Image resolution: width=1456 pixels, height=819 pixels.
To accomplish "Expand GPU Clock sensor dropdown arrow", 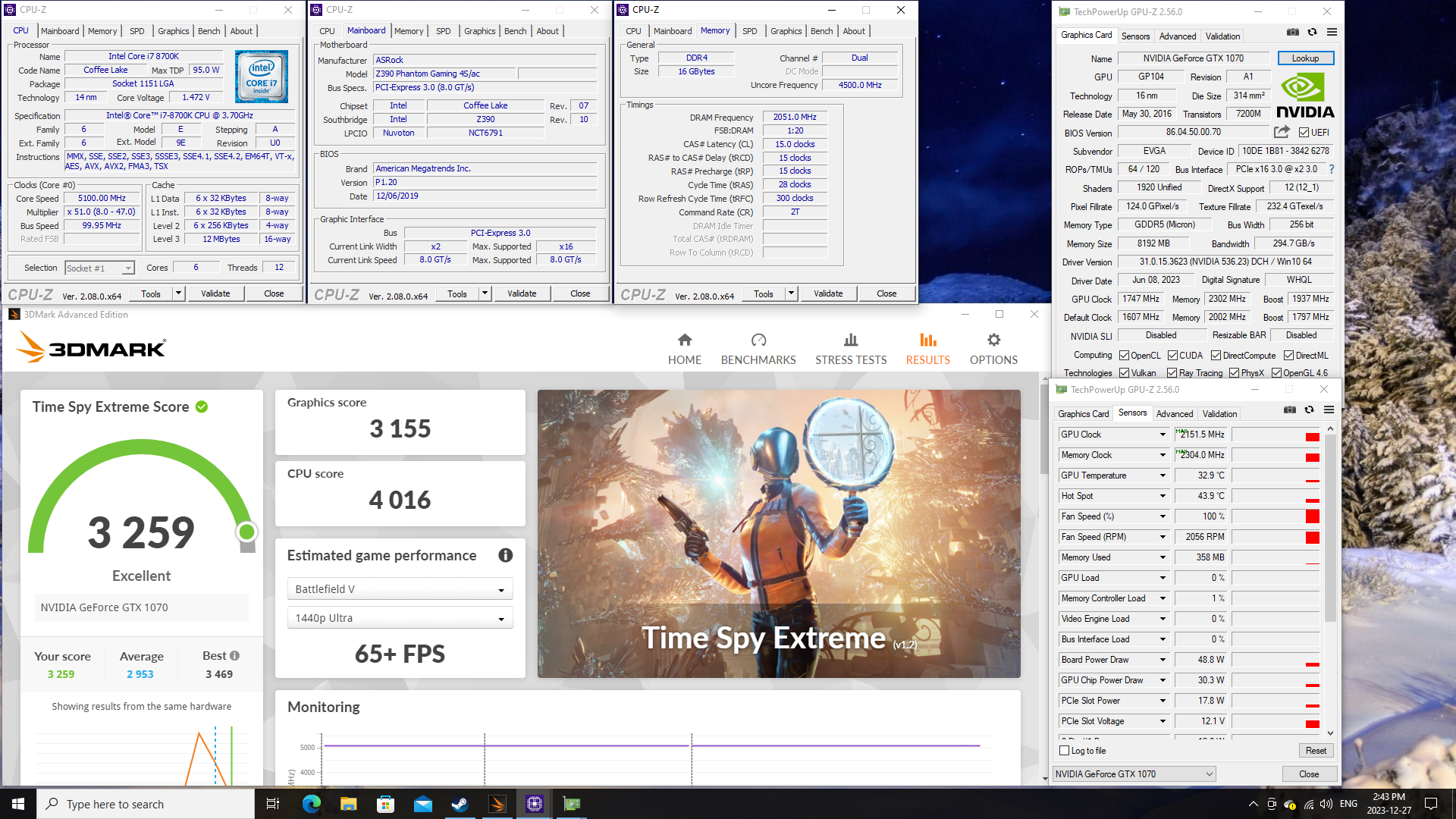I will pos(1163,435).
